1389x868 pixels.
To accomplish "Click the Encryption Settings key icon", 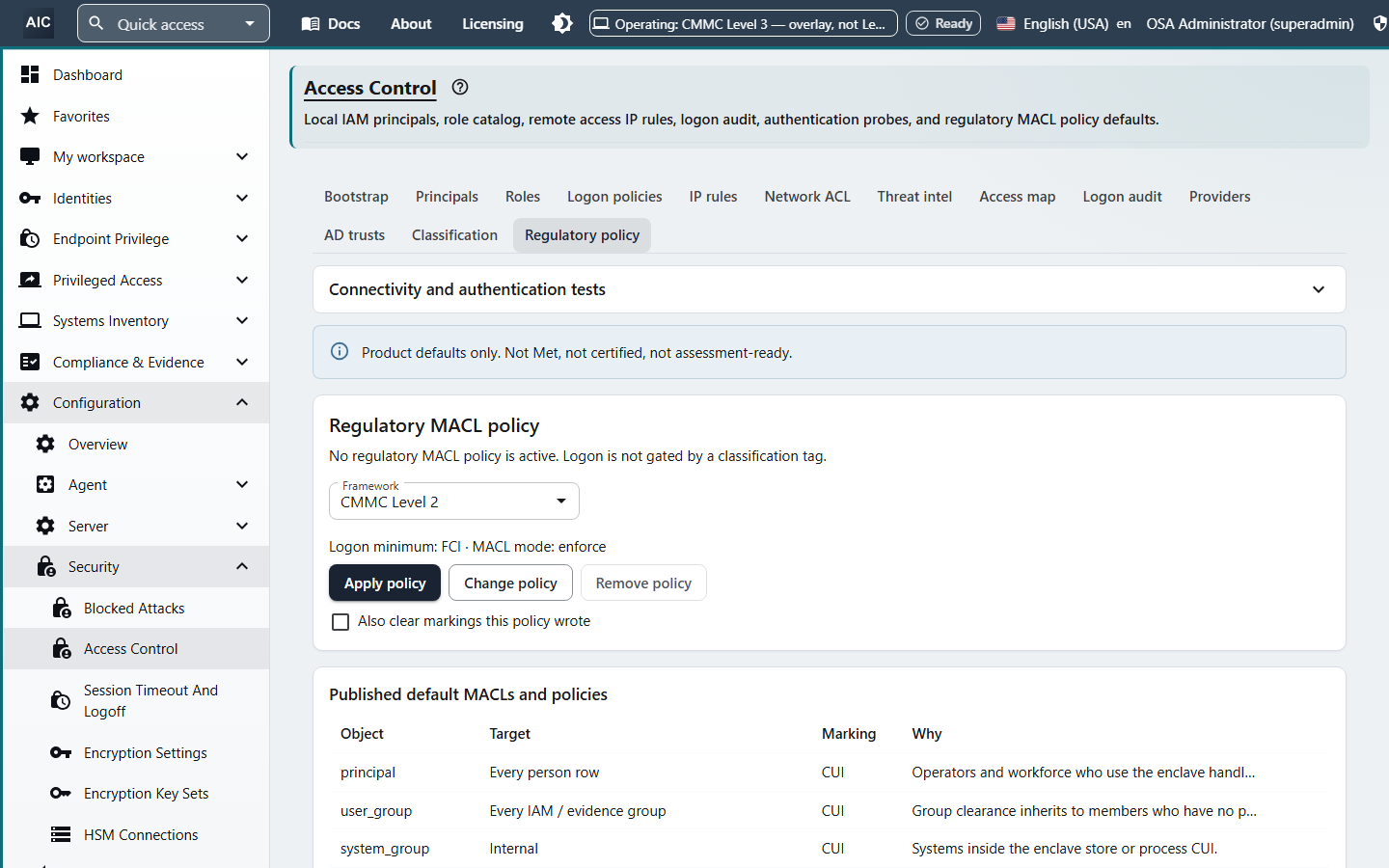I will 61,752.
